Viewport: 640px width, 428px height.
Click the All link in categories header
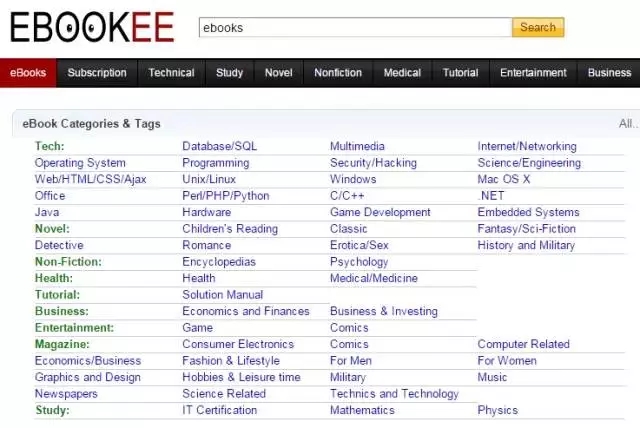(x=629, y=124)
